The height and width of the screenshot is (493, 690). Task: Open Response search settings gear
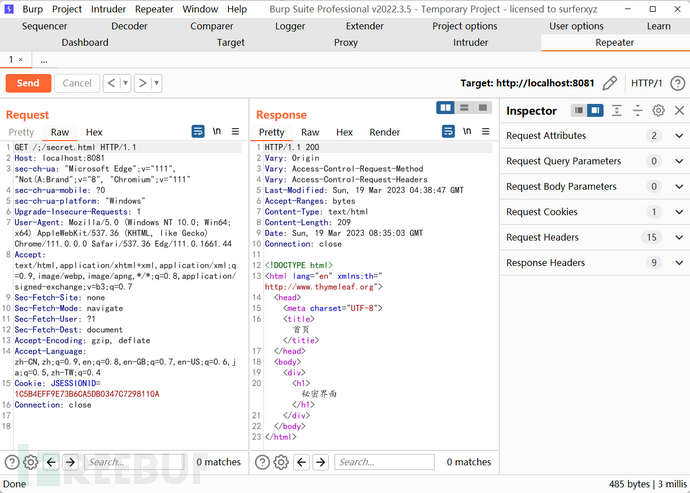click(281, 462)
